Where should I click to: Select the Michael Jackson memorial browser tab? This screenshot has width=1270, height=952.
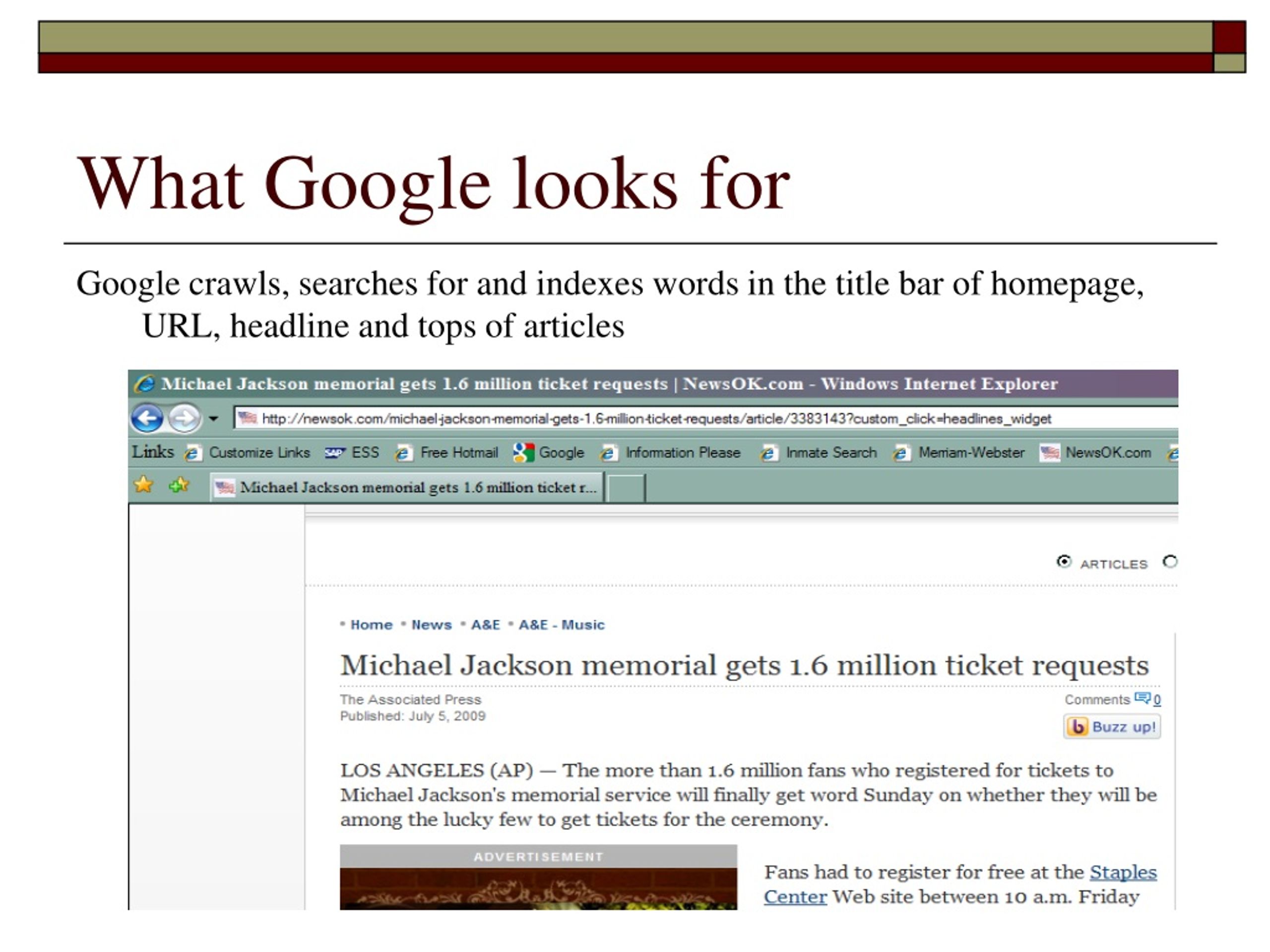pos(406,488)
